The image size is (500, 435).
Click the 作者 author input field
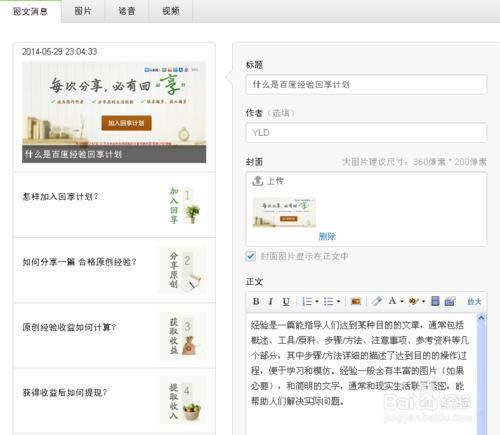(x=366, y=132)
